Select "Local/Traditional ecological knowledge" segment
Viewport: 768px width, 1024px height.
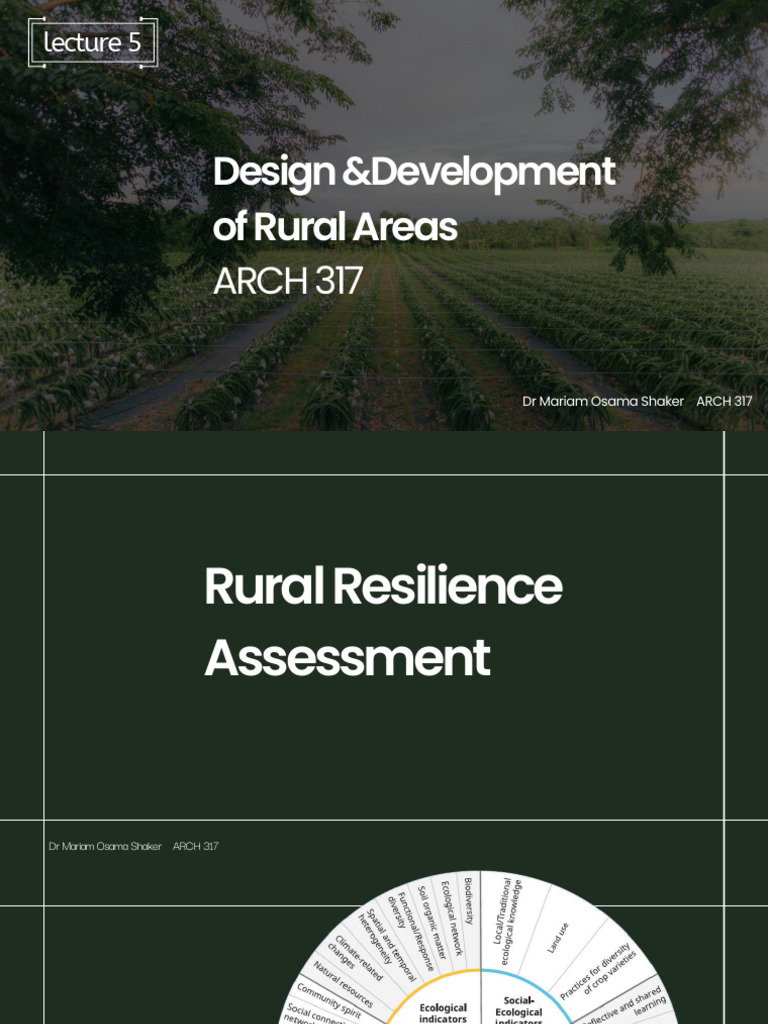pyautogui.click(x=507, y=921)
